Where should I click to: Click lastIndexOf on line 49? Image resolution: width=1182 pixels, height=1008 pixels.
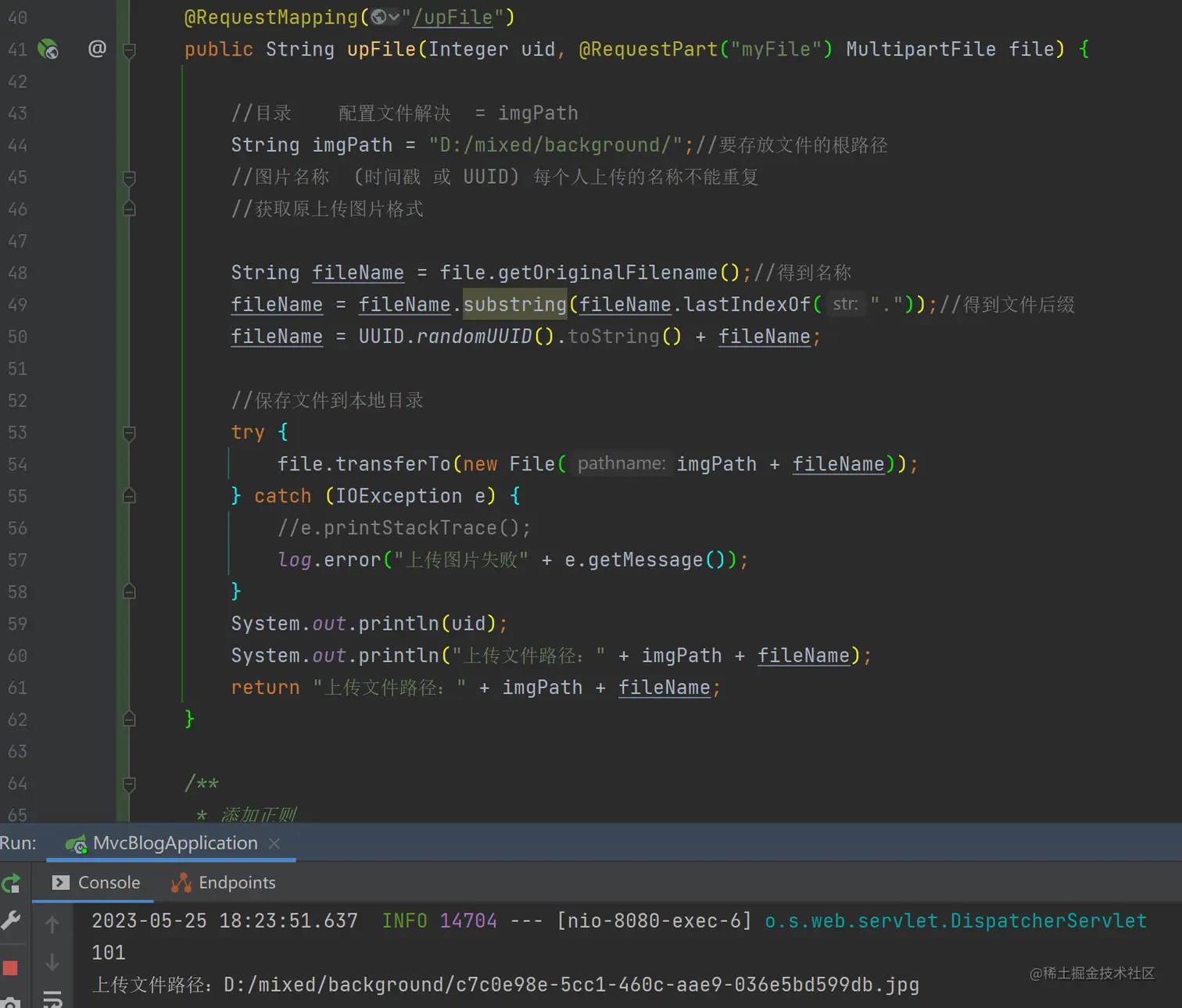click(747, 305)
